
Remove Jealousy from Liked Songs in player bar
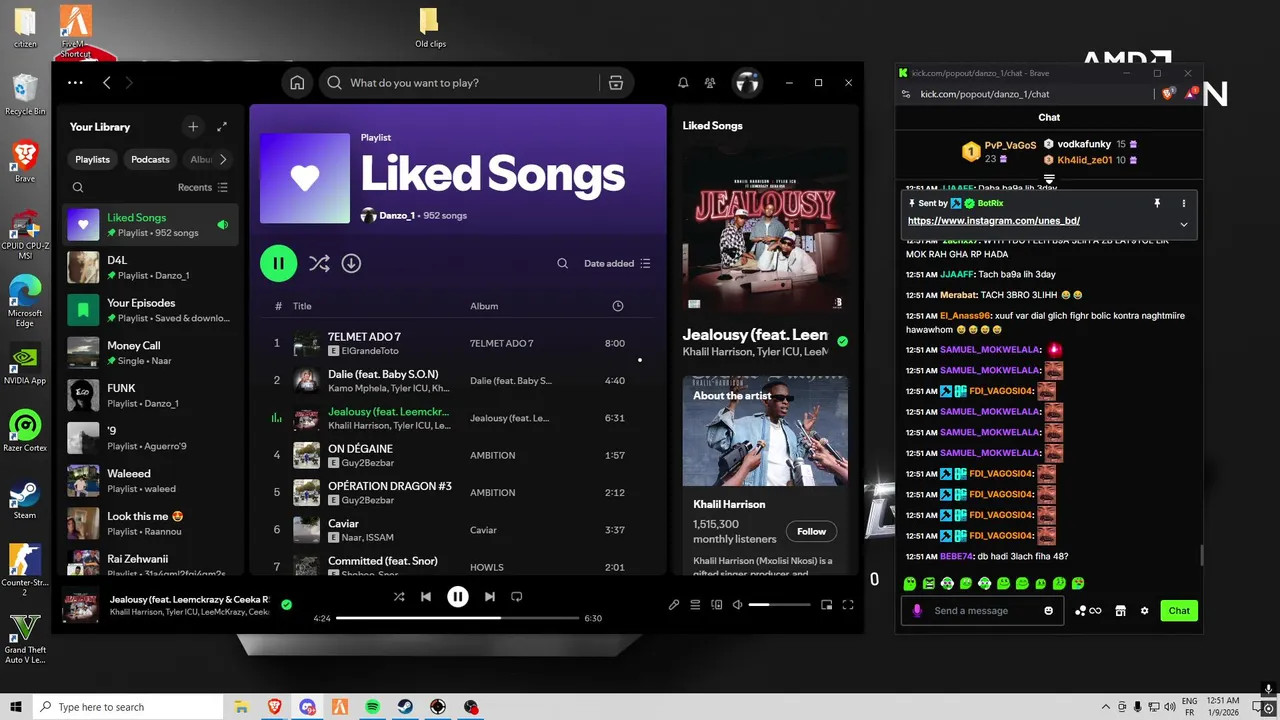(x=286, y=604)
